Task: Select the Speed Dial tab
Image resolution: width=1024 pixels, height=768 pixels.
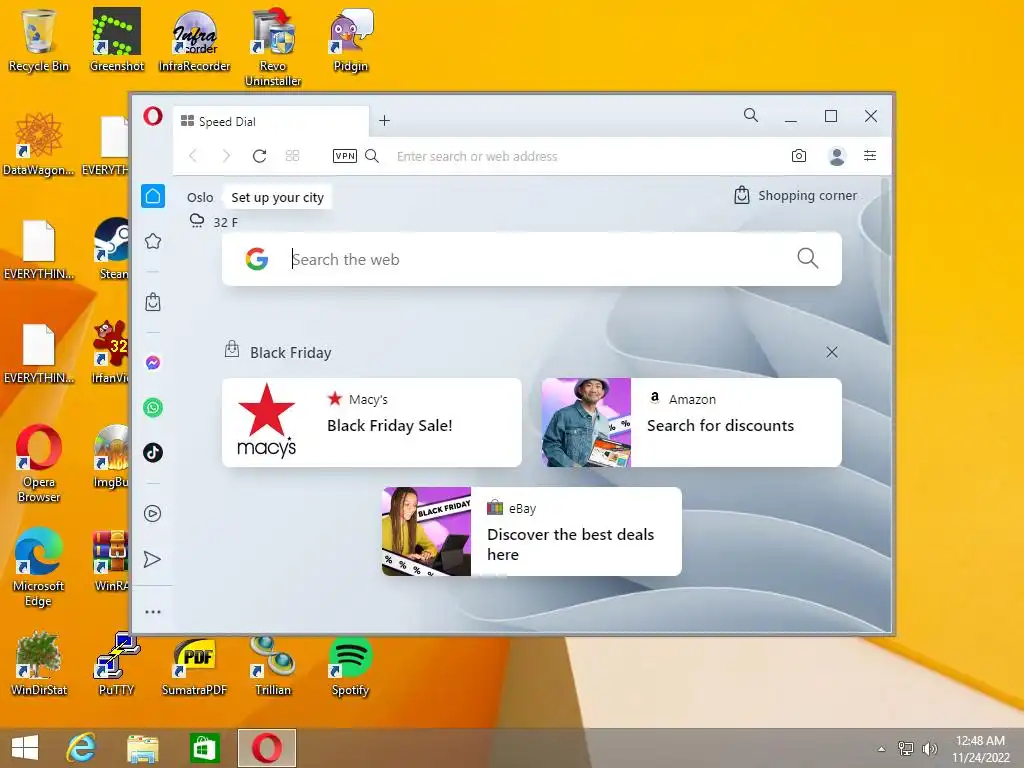Action: pyautogui.click(x=271, y=121)
